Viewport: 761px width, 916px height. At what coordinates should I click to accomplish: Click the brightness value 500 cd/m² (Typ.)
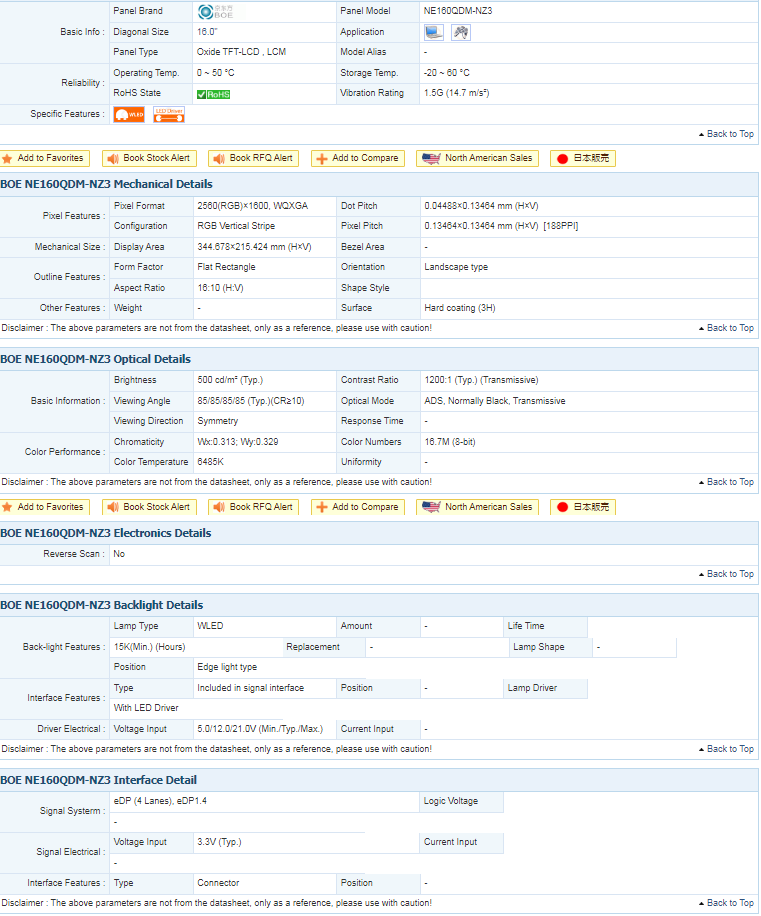pos(230,380)
